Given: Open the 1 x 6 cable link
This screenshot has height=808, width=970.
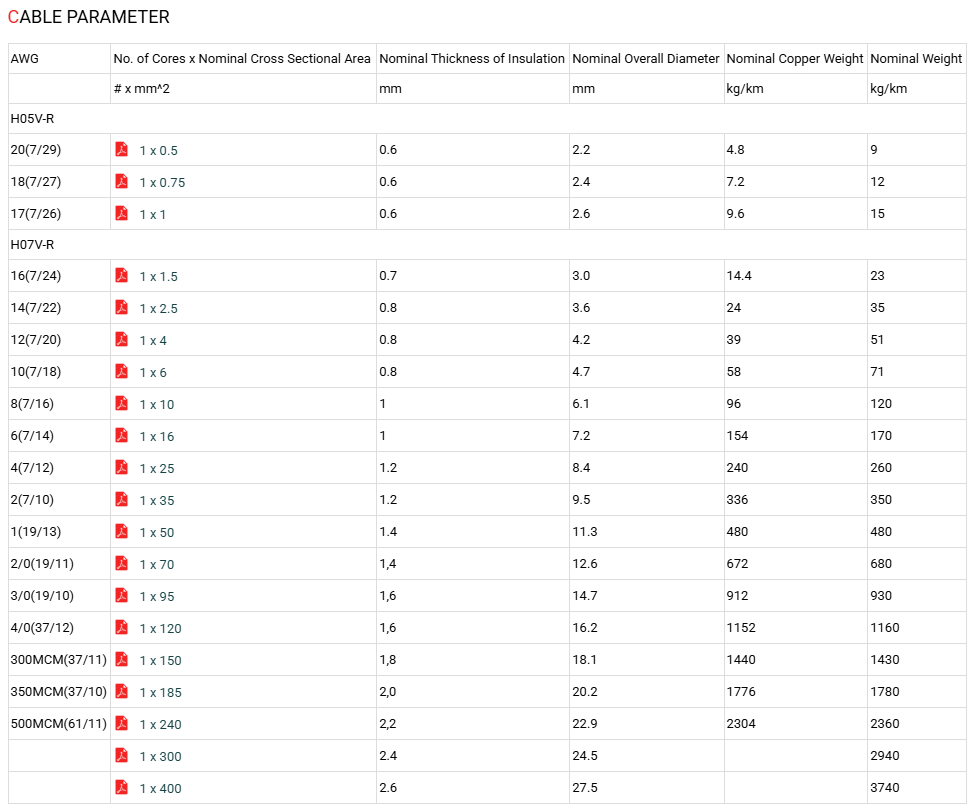Looking at the screenshot, I should (x=153, y=372).
